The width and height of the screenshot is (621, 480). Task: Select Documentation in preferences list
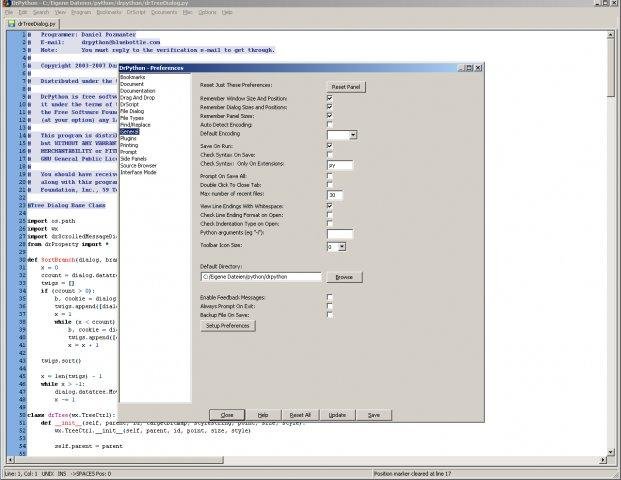[138, 91]
